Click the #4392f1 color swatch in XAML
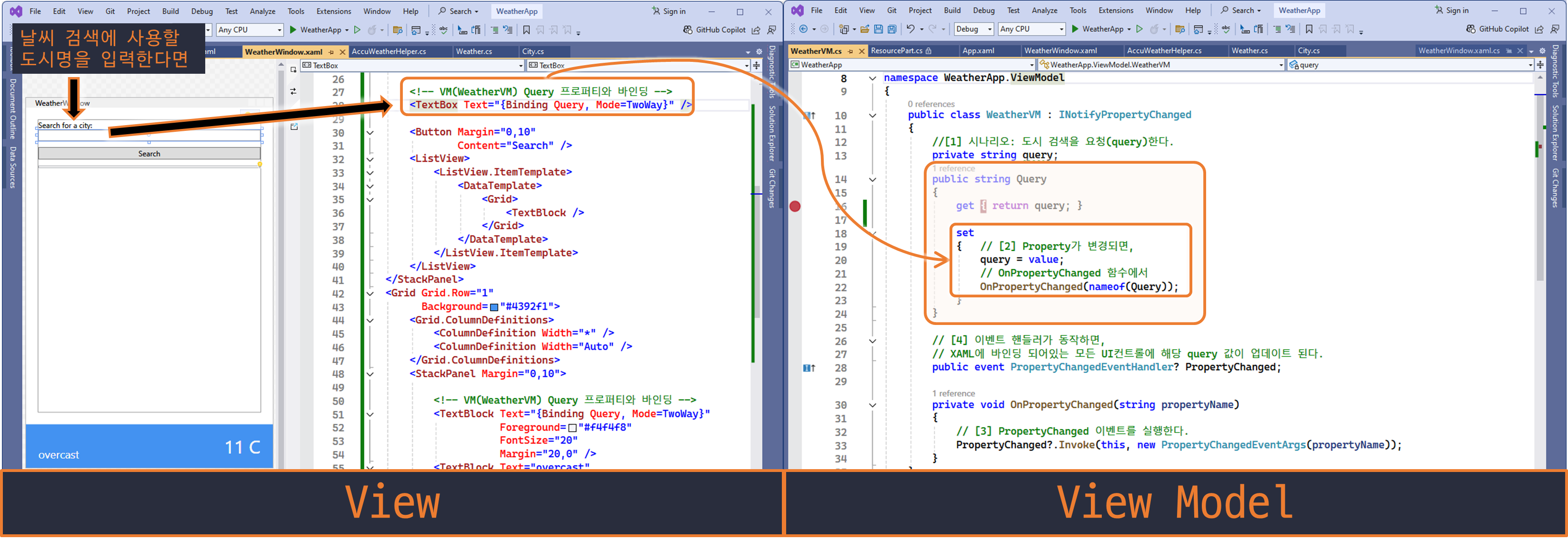 494,307
